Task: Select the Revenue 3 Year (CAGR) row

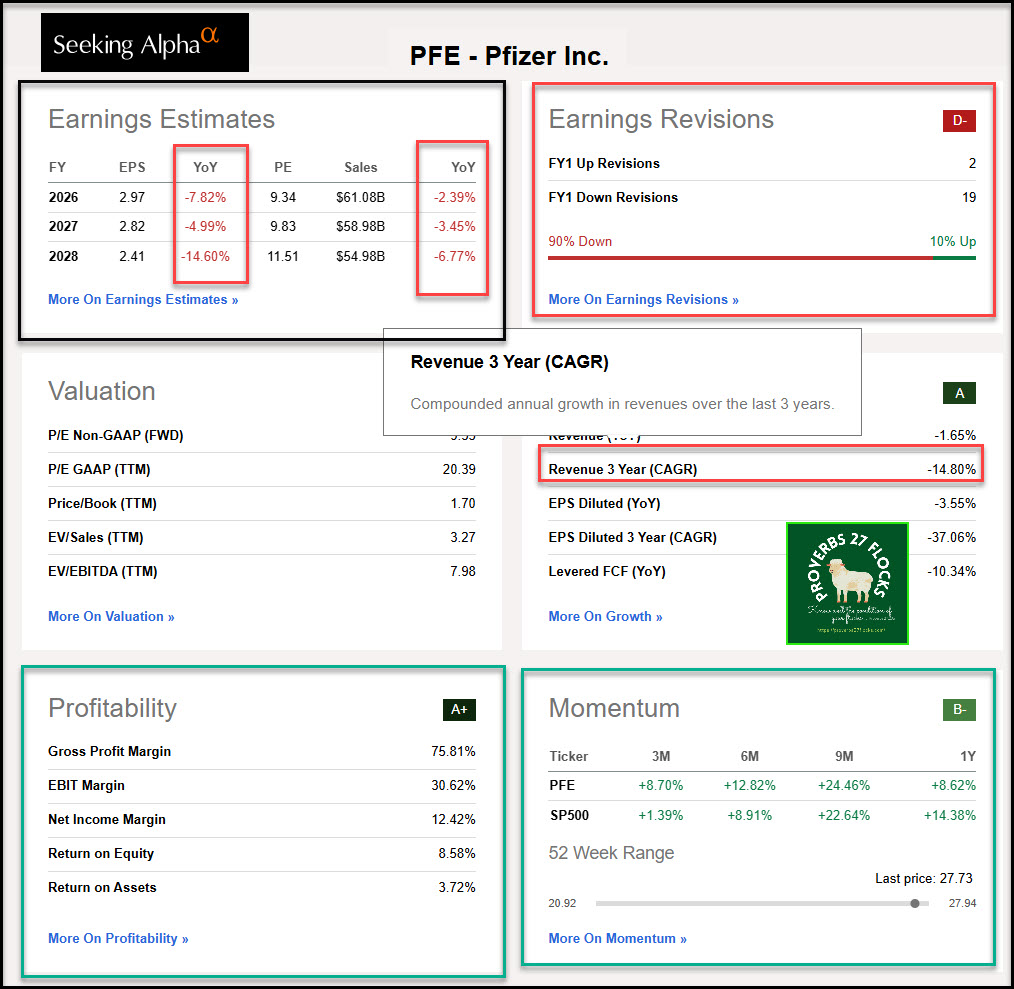Action: pyautogui.click(x=760, y=469)
